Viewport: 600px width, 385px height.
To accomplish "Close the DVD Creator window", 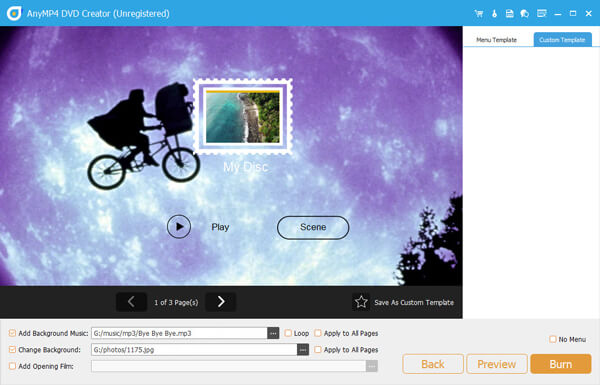I will pos(589,14).
